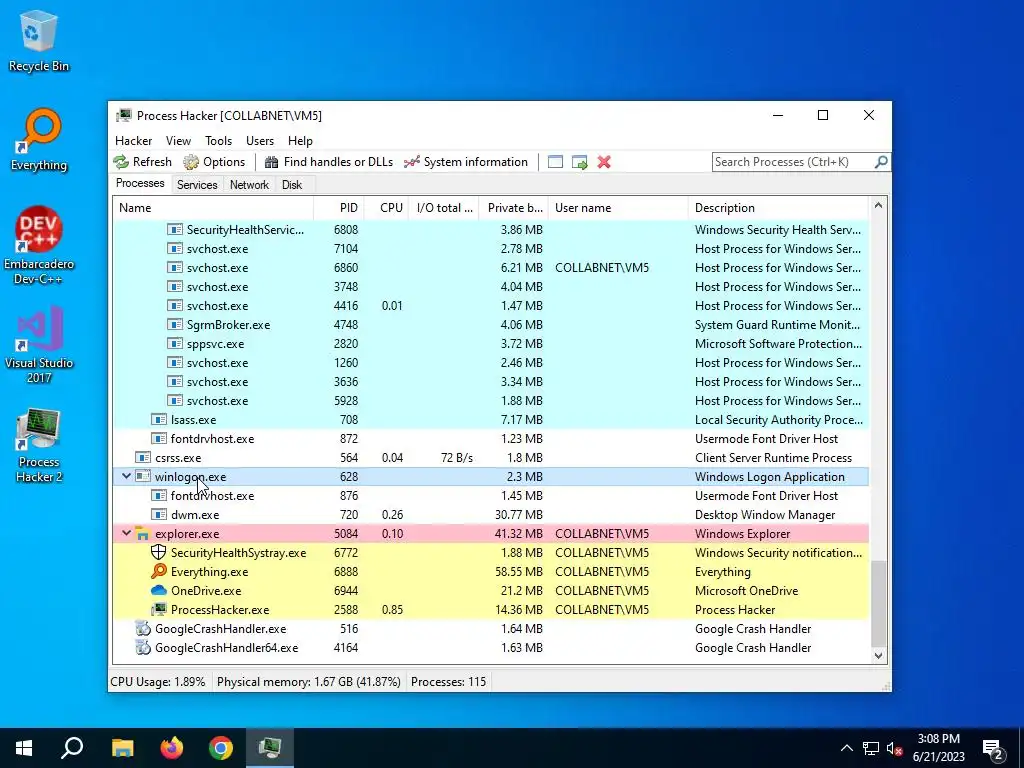Click the muted volume tray icon
The height and width of the screenshot is (768, 1024).
click(895, 748)
